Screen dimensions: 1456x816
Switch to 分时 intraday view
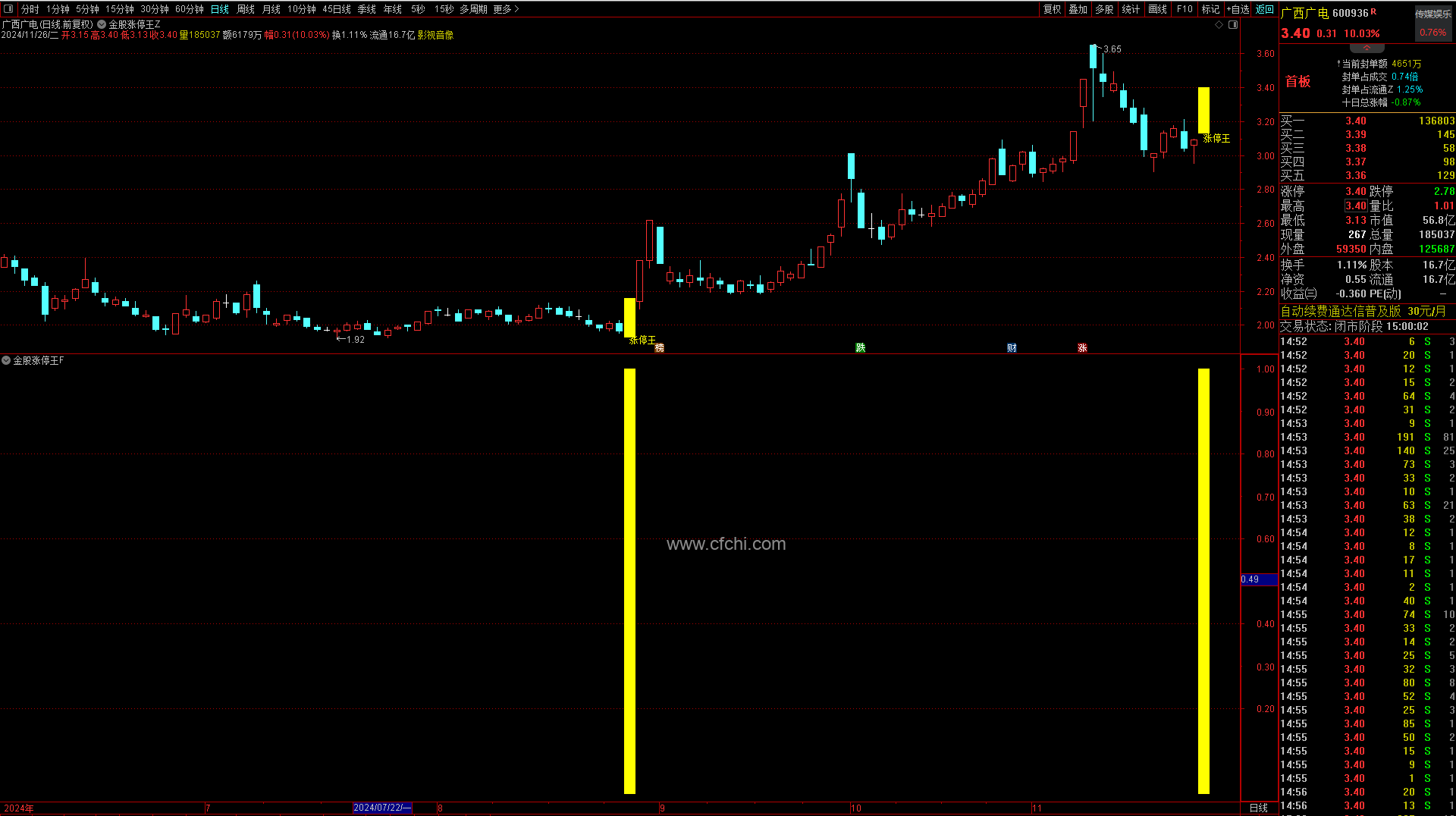[30, 9]
